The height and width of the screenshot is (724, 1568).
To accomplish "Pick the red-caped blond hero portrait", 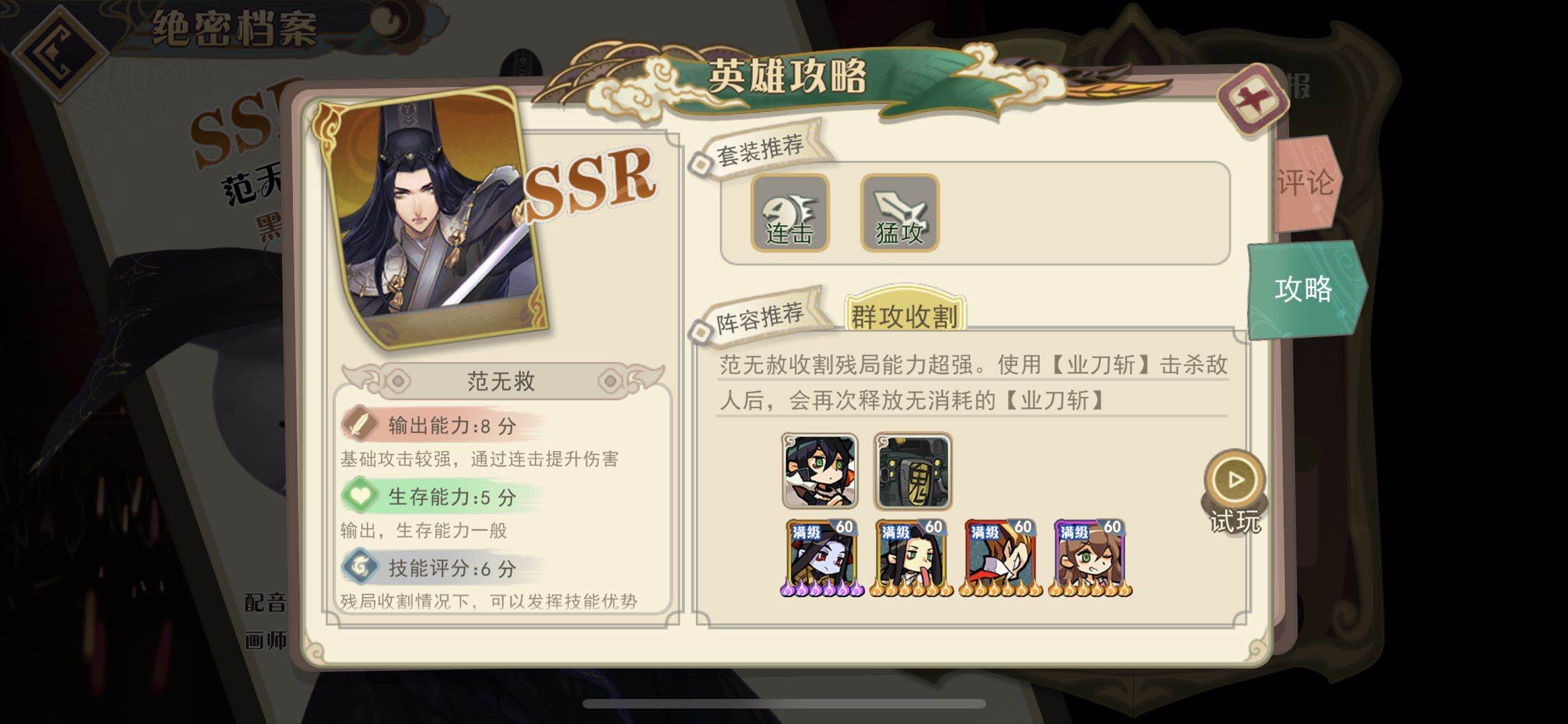I will (1001, 558).
